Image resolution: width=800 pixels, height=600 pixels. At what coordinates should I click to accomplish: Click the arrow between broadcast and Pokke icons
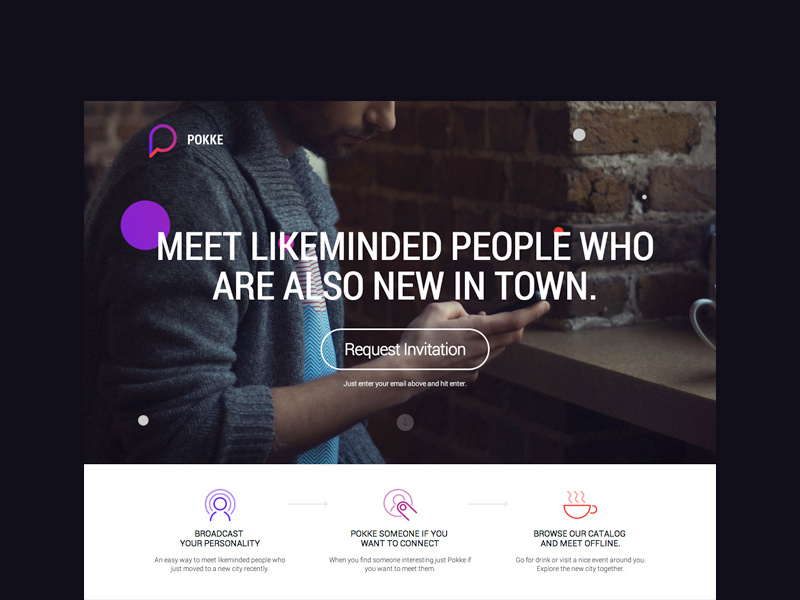tap(308, 504)
